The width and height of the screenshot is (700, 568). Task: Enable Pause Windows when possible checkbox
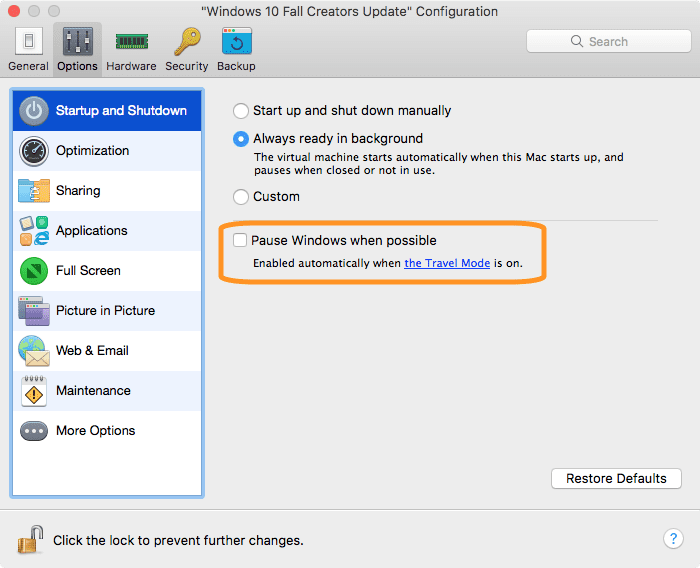pos(240,240)
